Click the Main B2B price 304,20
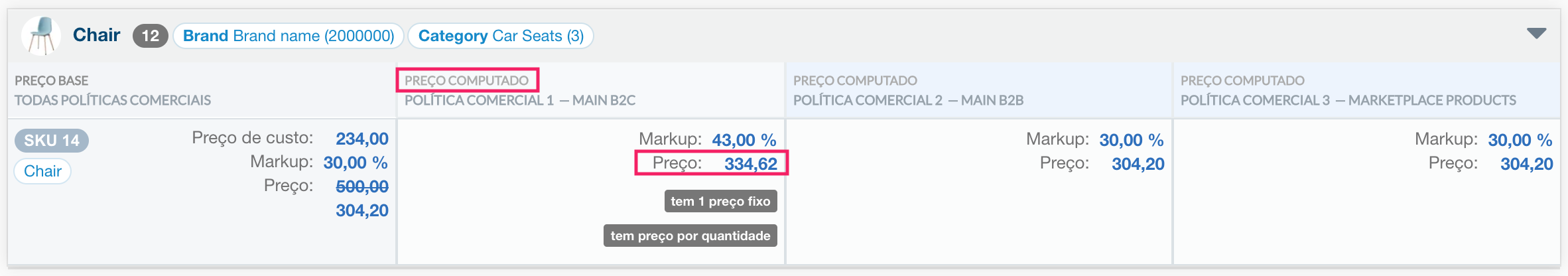The width and height of the screenshot is (1568, 276). pos(1138,164)
